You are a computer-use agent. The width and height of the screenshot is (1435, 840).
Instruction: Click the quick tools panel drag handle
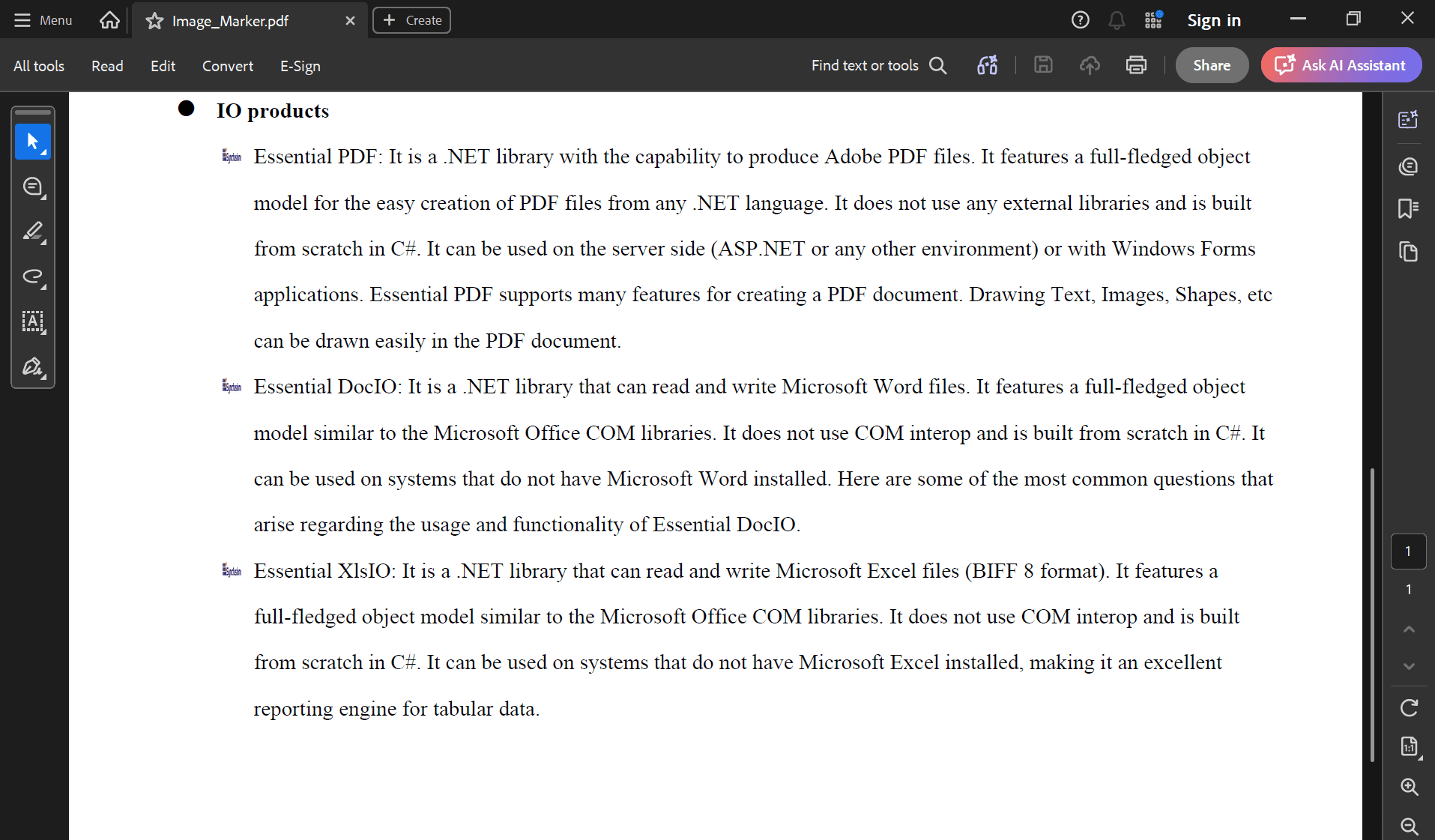point(33,112)
